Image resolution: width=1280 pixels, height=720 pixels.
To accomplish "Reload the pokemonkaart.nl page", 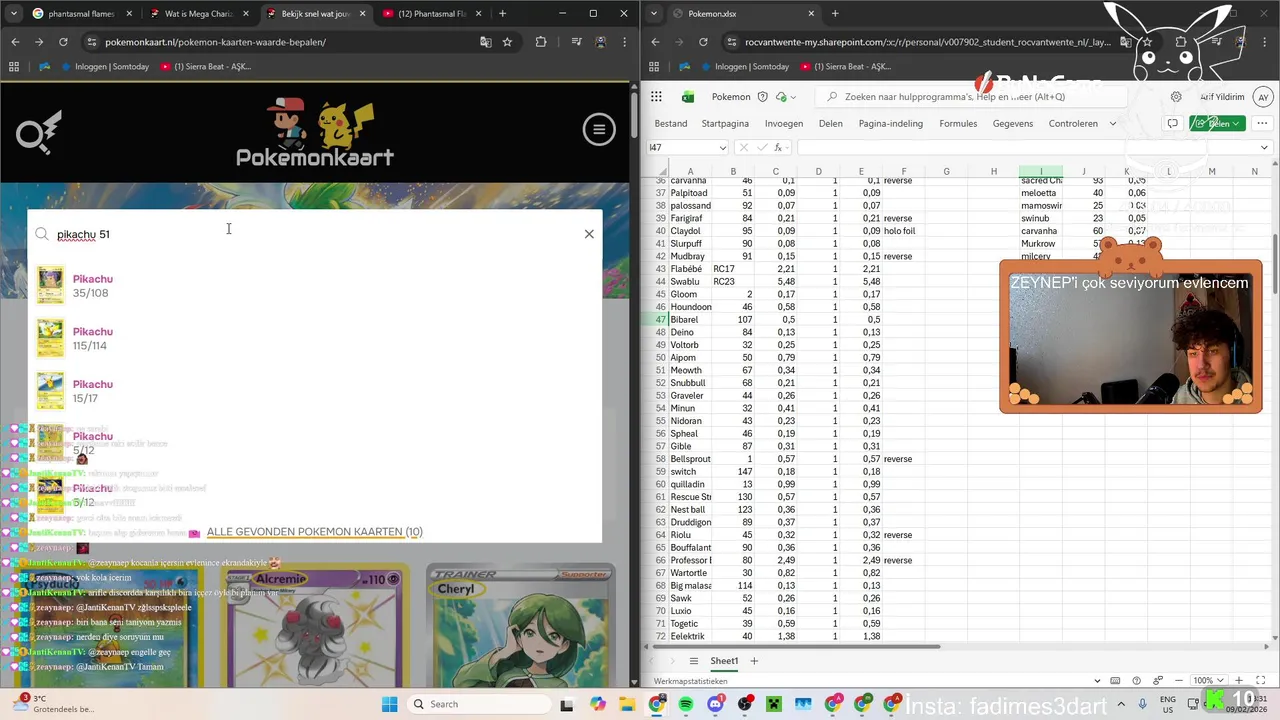I will click(63, 42).
